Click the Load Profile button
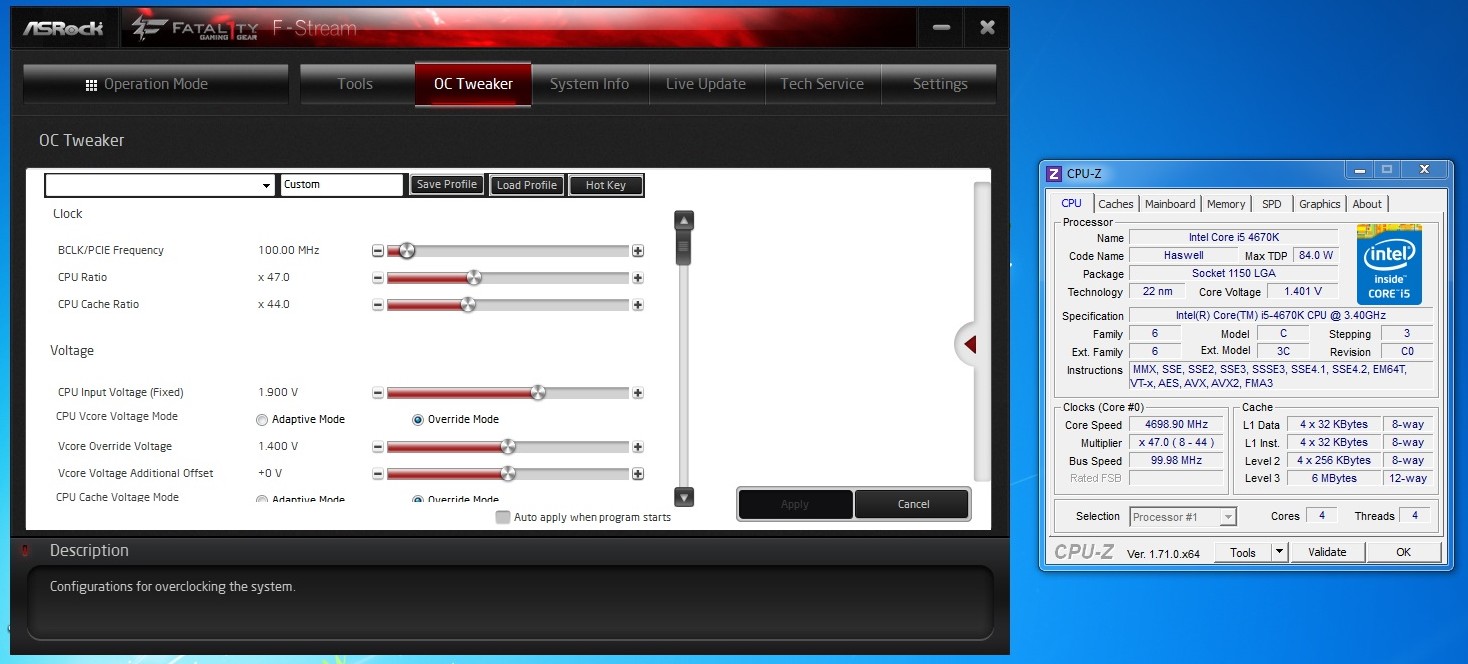Image resolution: width=1468 pixels, height=664 pixels. click(527, 185)
